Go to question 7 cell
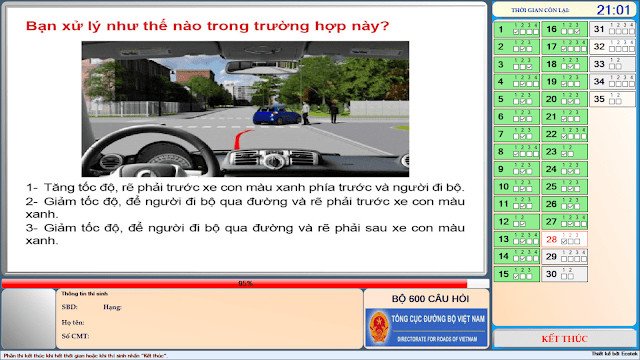 517,134
